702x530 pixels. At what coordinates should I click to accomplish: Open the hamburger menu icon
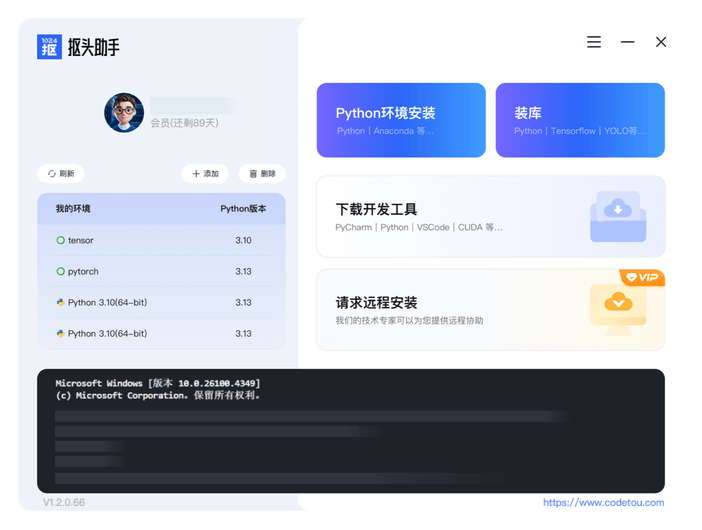(594, 42)
